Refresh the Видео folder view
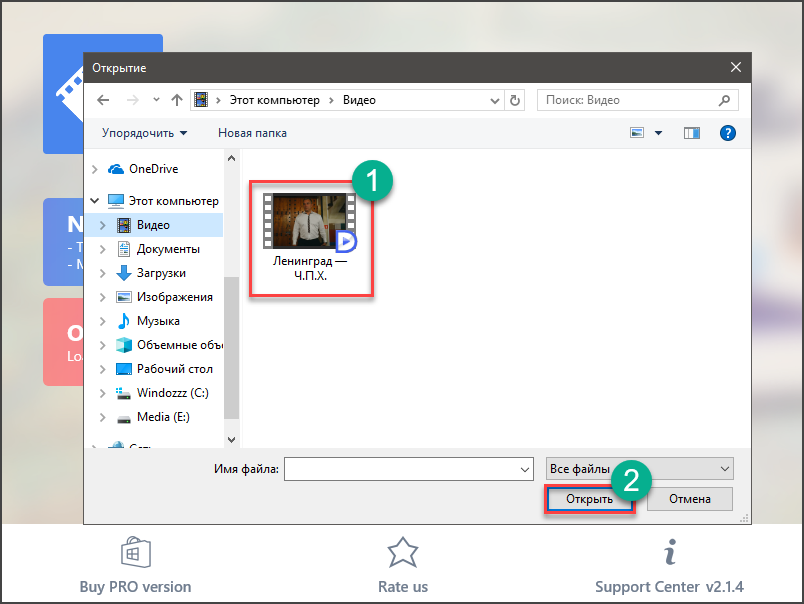Image resolution: width=804 pixels, height=604 pixels. pyautogui.click(x=515, y=100)
